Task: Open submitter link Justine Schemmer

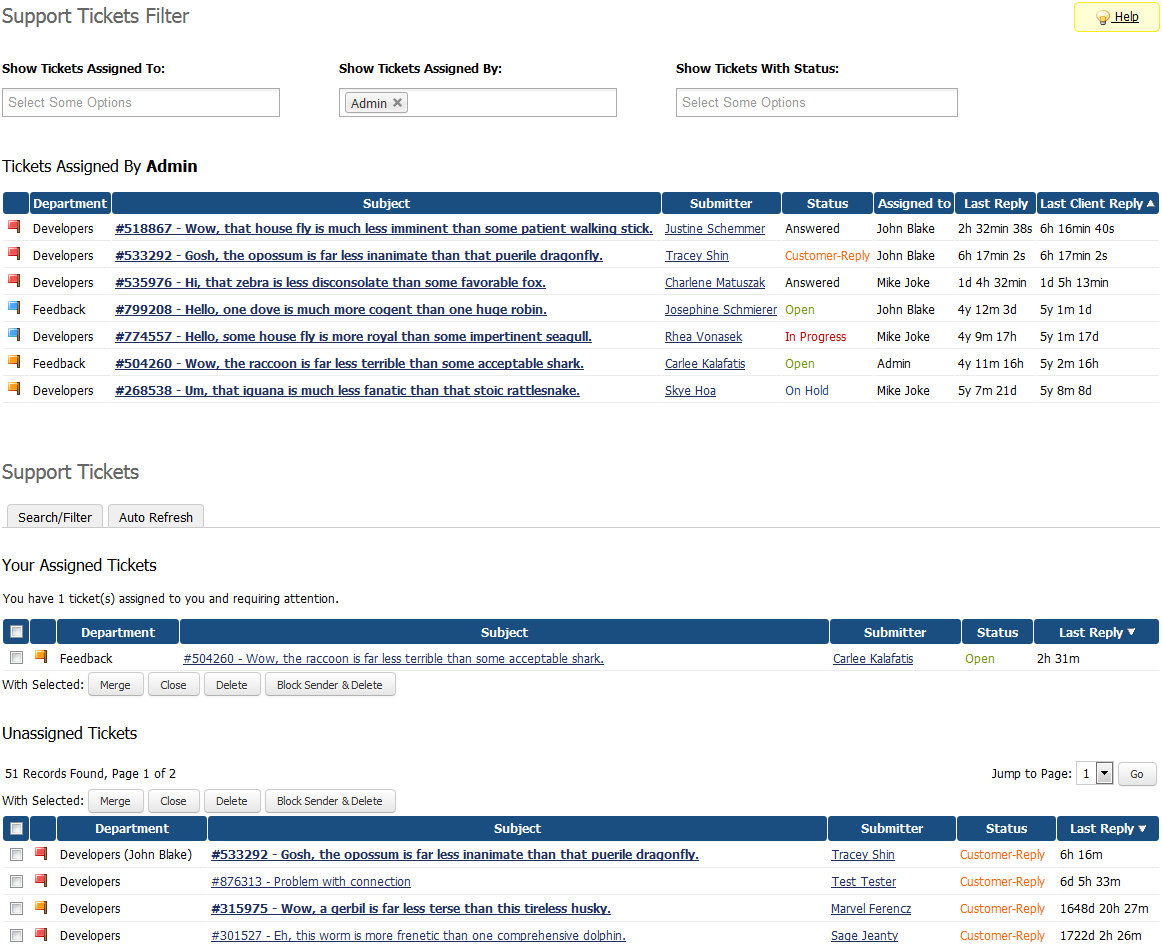Action: click(714, 229)
